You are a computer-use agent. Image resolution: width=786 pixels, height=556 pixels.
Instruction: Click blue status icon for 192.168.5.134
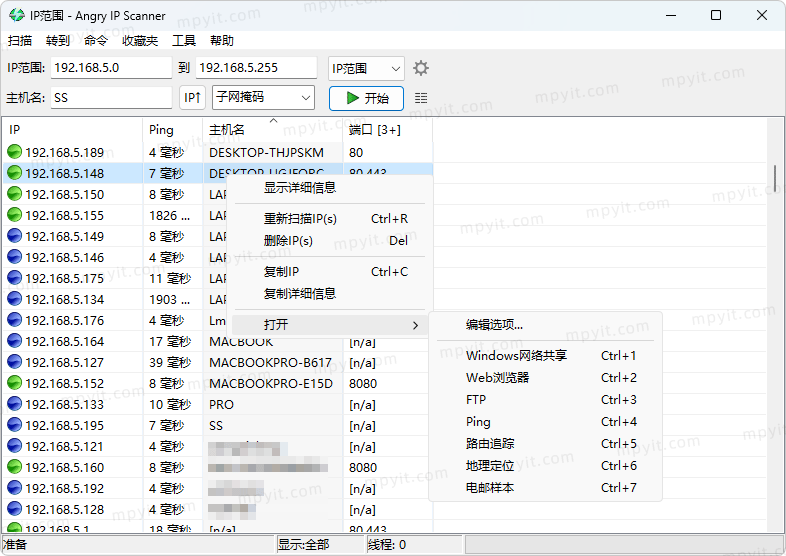coord(15,299)
